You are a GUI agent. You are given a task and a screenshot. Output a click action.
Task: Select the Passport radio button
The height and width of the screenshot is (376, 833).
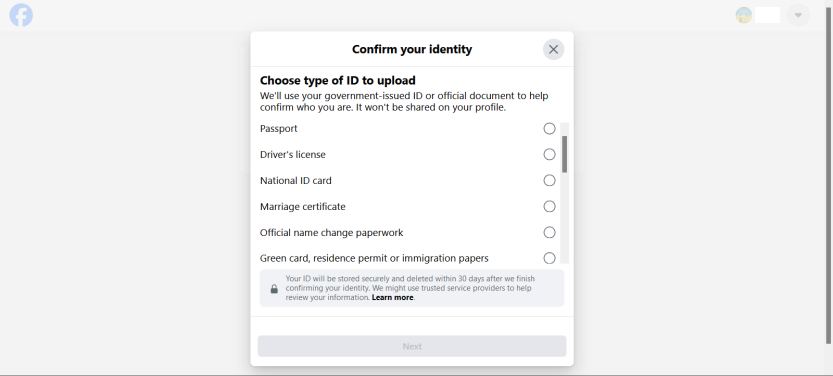pyautogui.click(x=549, y=129)
